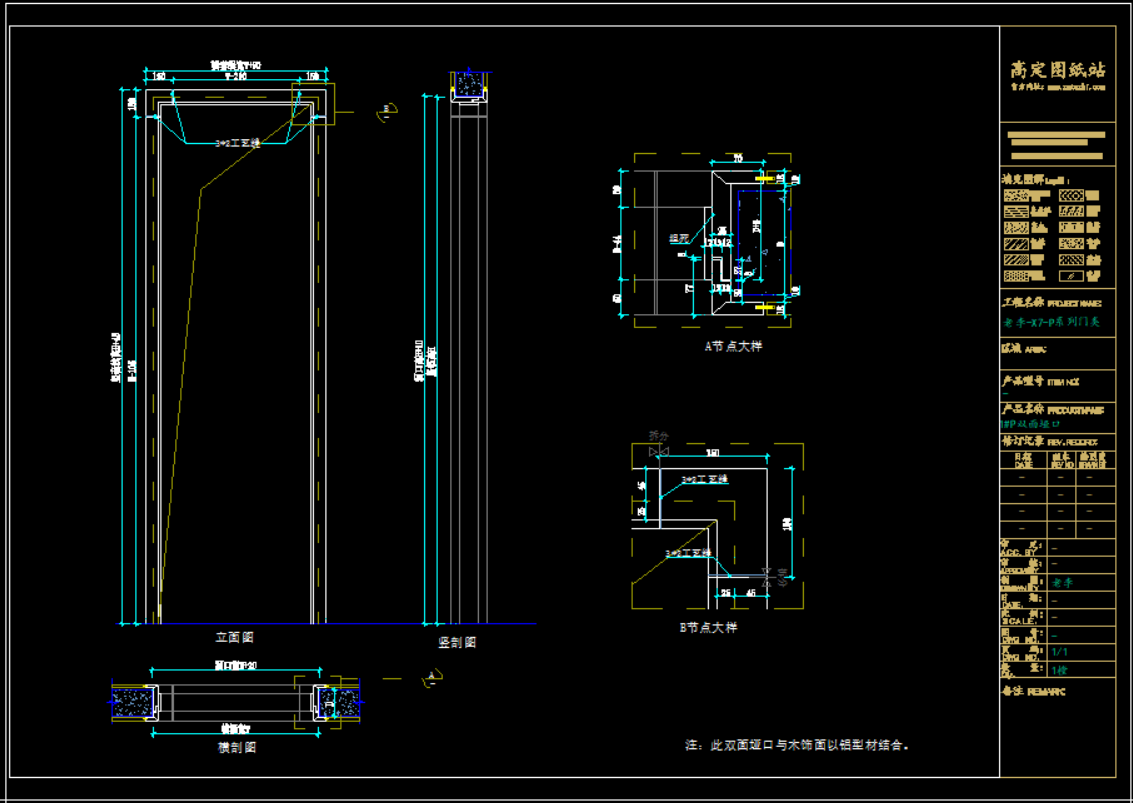Click the note text about 双面垭口 at the bottom
This screenshot has width=1133, height=803.
point(796,745)
